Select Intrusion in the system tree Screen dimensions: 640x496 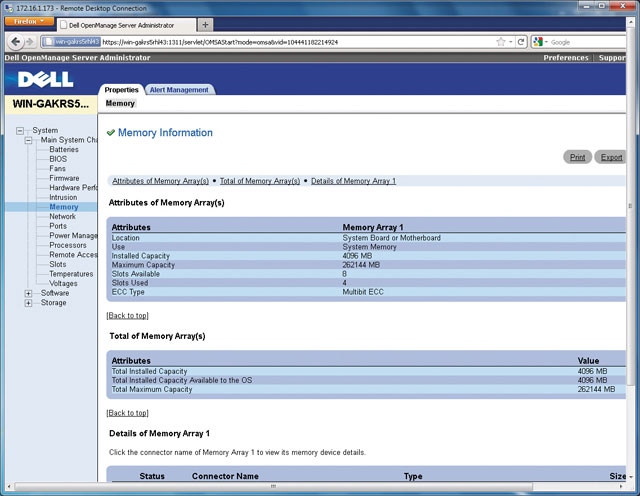[63, 197]
